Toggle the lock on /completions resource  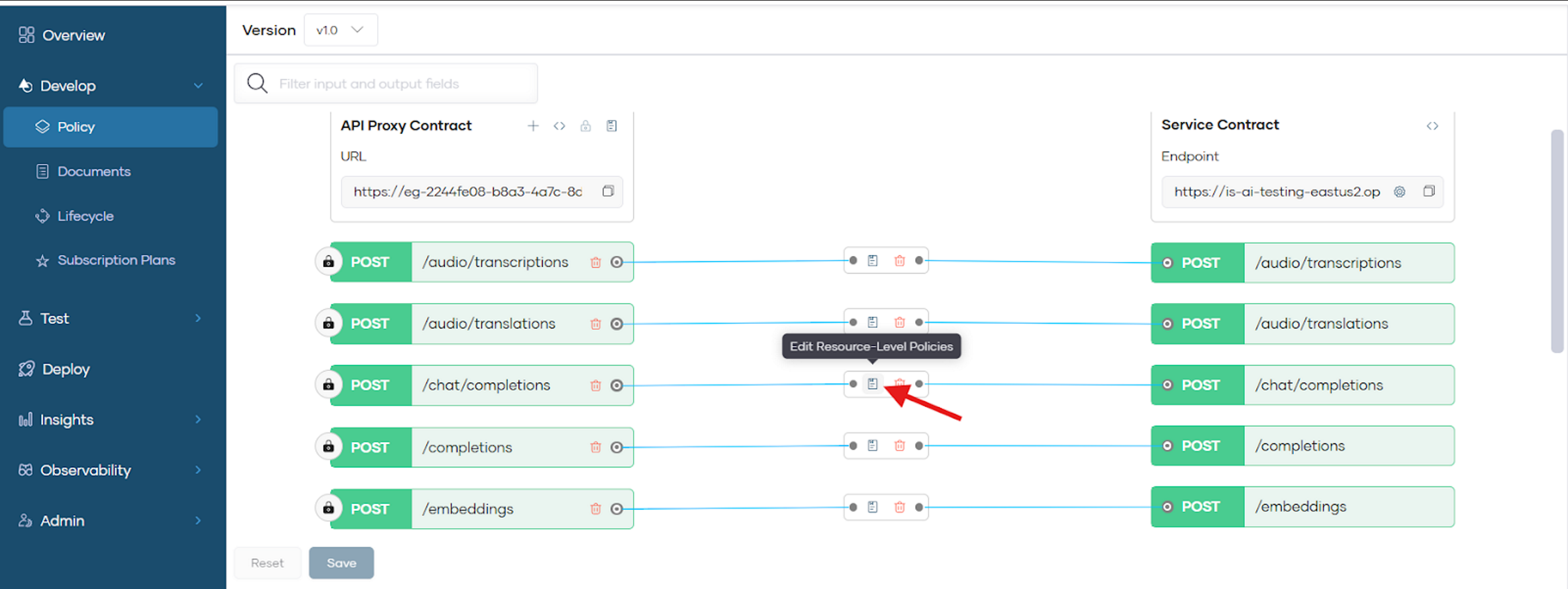[x=329, y=447]
